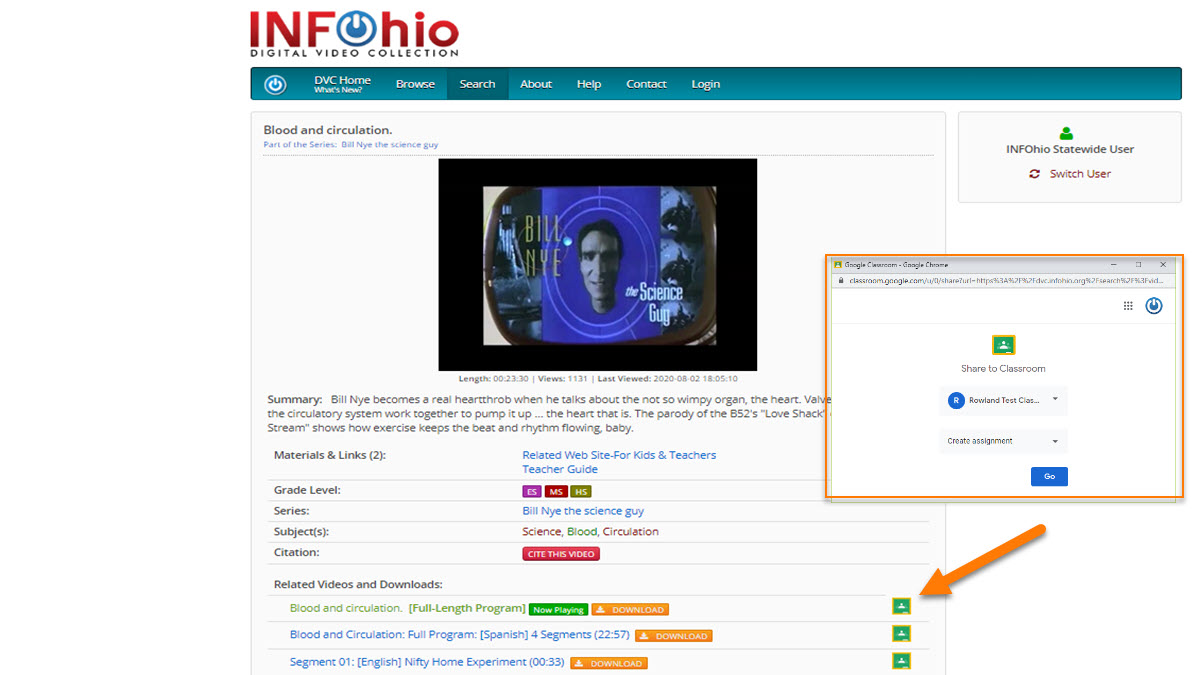The height and width of the screenshot is (675, 1200).
Task: Click the R class avatar circle
Action: pyautogui.click(x=956, y=400)
